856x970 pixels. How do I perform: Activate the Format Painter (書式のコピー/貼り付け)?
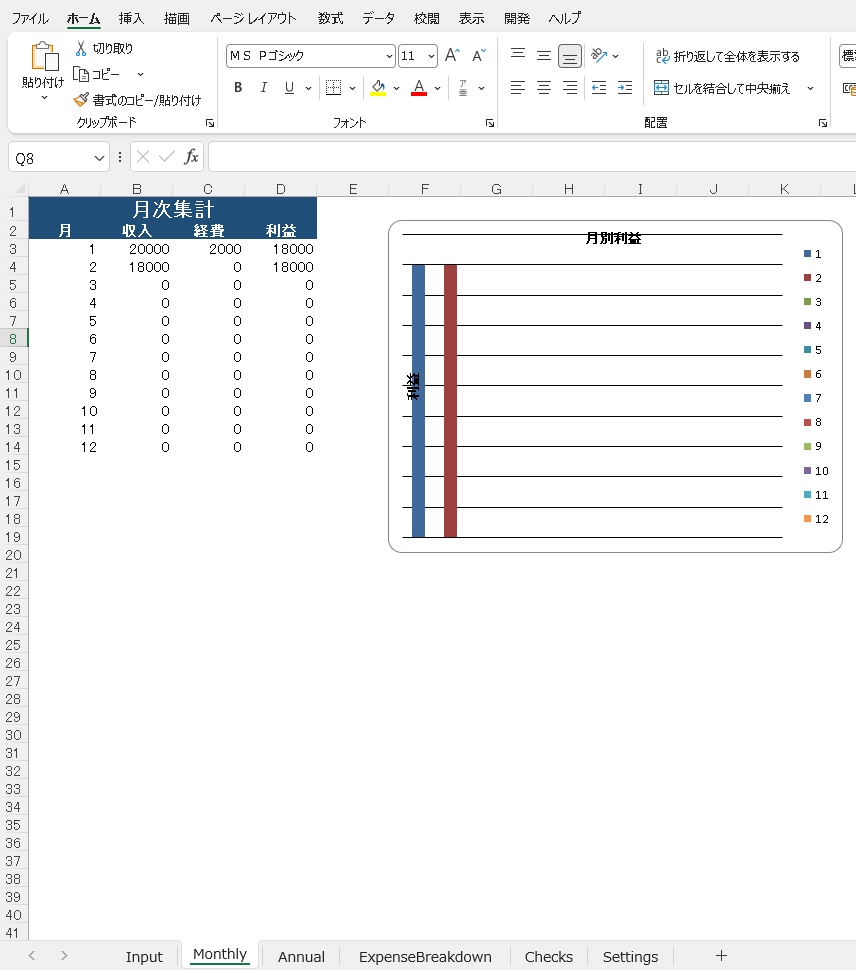(136, 99)
